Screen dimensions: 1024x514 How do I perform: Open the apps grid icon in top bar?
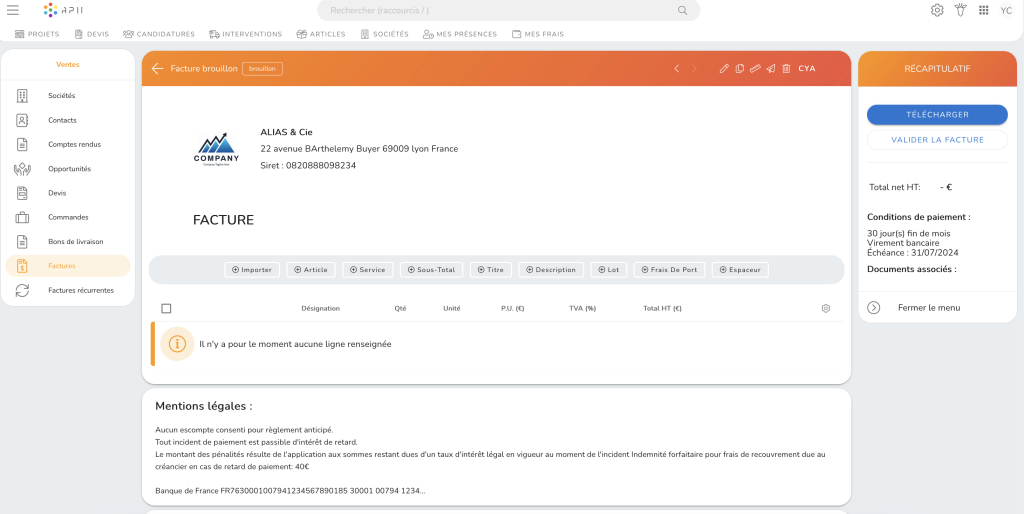pos(983,10)
